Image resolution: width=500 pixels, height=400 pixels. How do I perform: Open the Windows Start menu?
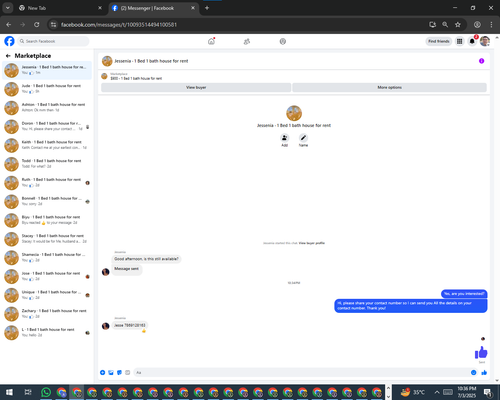[x=9, y=392]
